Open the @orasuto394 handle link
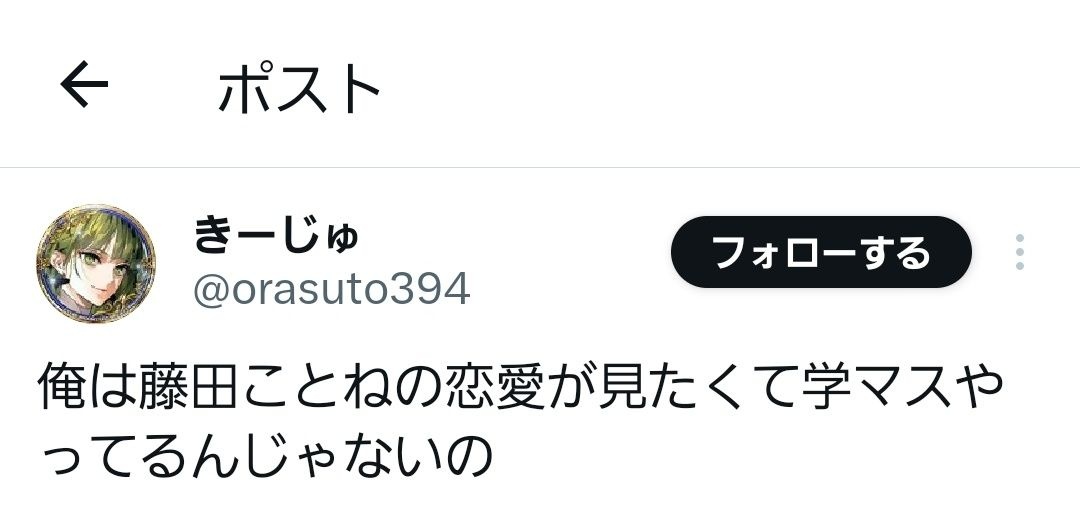This screenshot has width=1080, height=513. click(x=332, y=289)
